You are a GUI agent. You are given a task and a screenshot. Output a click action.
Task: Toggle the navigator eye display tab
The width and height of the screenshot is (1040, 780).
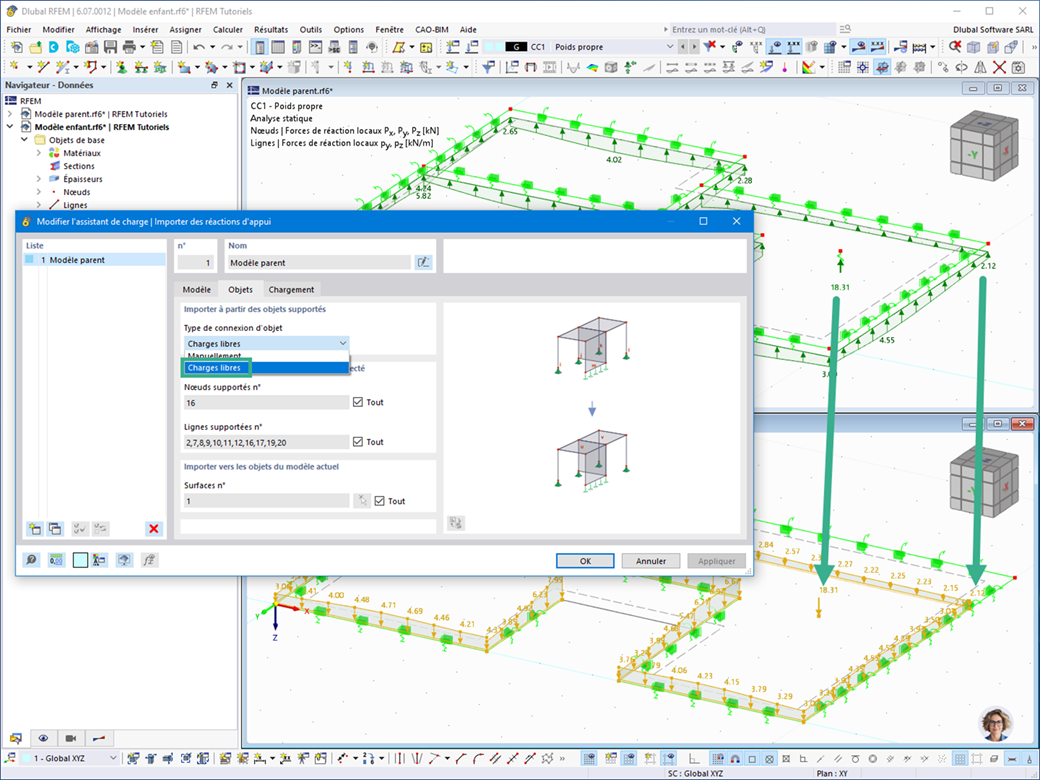click(x=43, y=738)
